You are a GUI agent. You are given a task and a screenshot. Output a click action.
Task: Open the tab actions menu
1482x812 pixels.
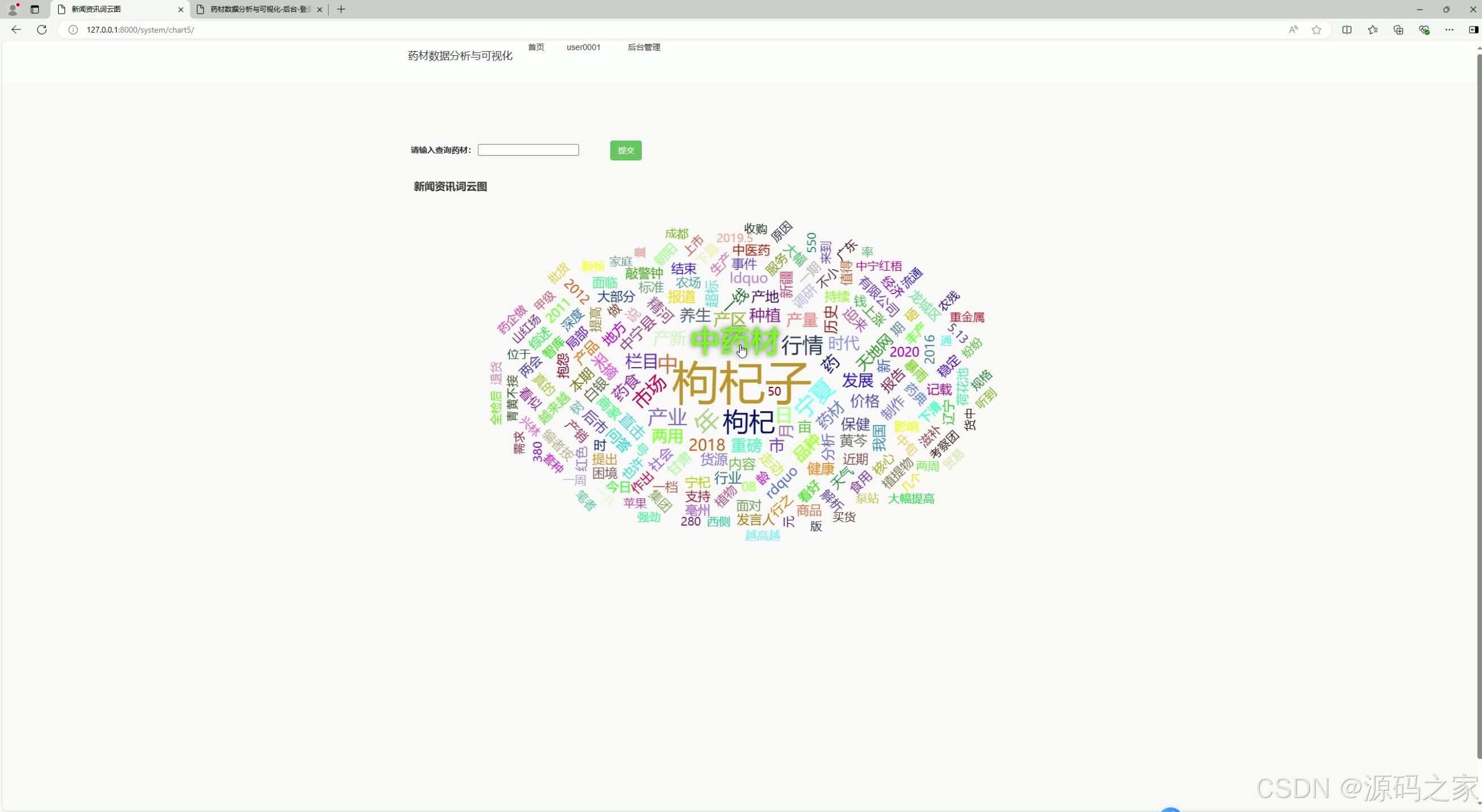coord(35,9)
